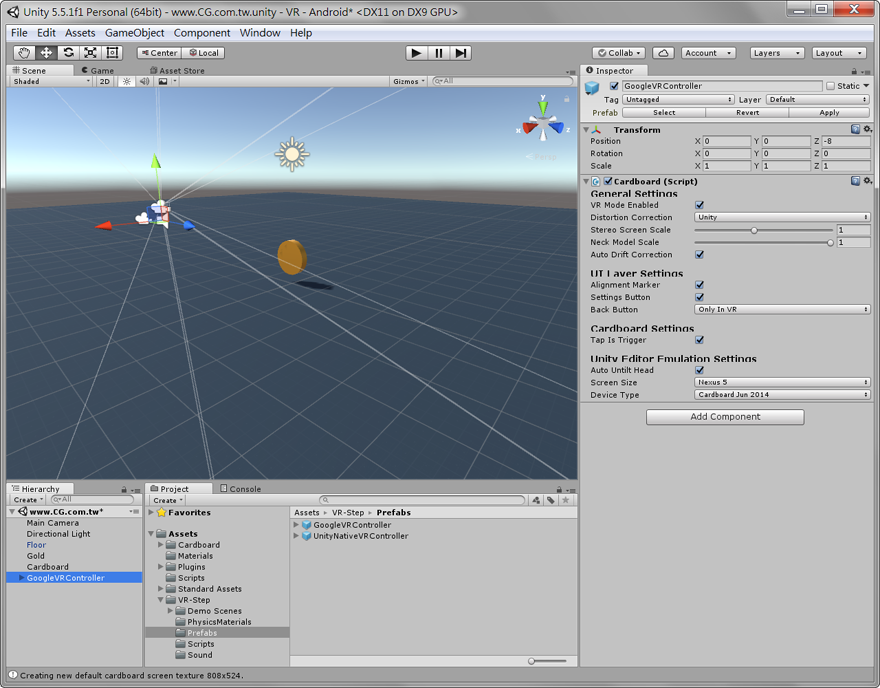Select the Rotate tool
880x688 pixels.
coord(68,53)
